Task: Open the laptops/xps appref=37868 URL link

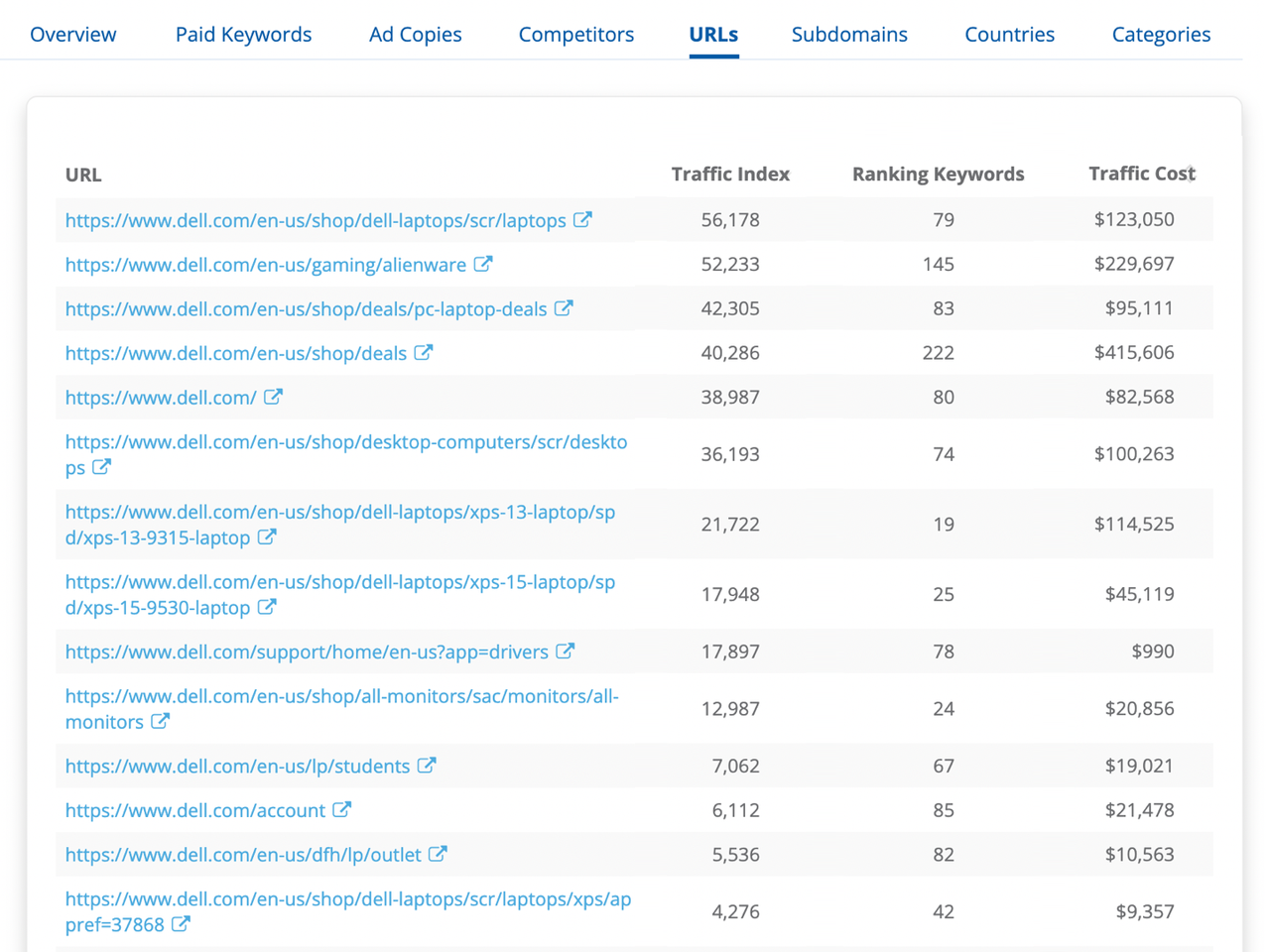Action: pyautogui.click(x=348, y=911)
